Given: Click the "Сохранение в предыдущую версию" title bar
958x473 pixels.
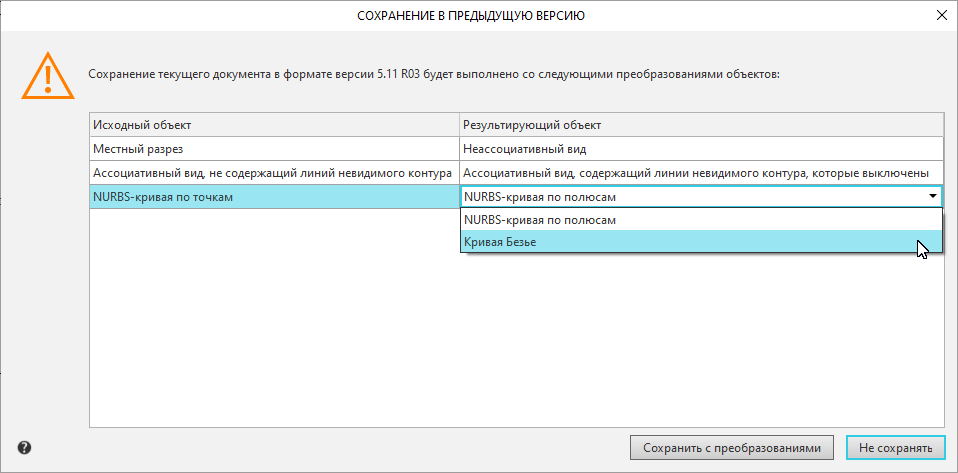Looking at the screenshot, I should (x=470, y=16).
